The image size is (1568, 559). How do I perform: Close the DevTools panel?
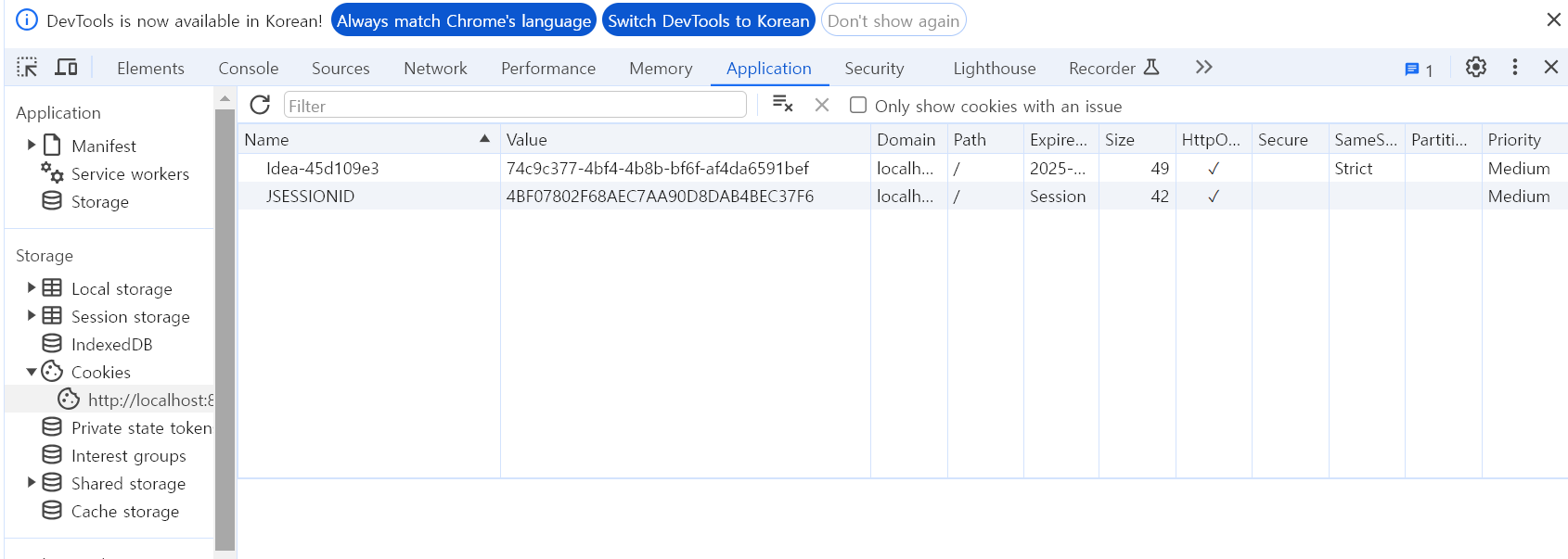pos(1550,67)
